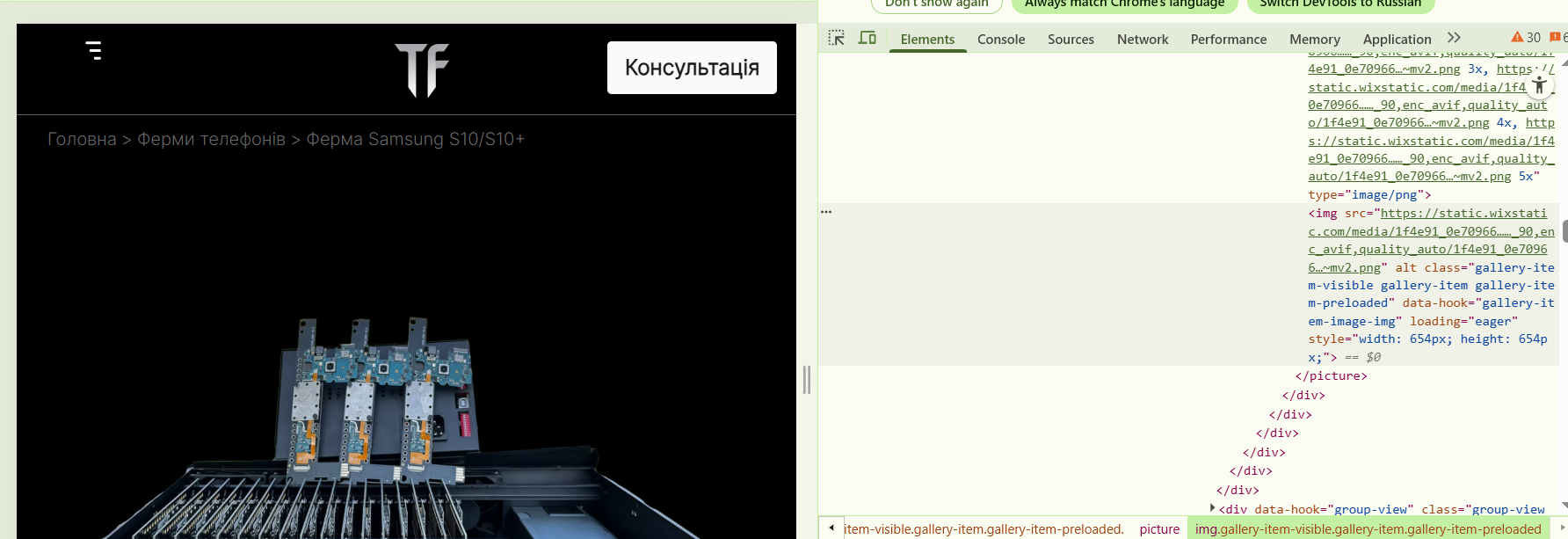
Task: Open the Application tab
Action: tap(1397, 39)
